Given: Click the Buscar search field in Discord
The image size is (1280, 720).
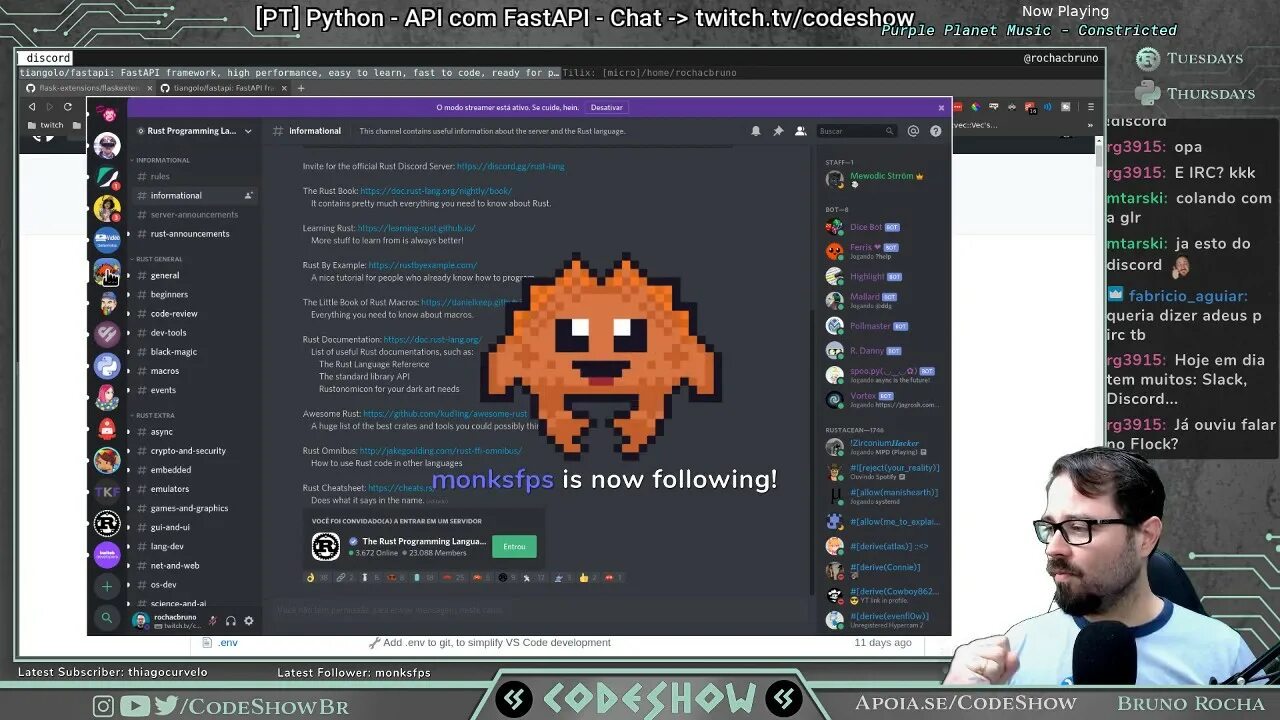Looking at the screenshot, I should click(856, 131).
